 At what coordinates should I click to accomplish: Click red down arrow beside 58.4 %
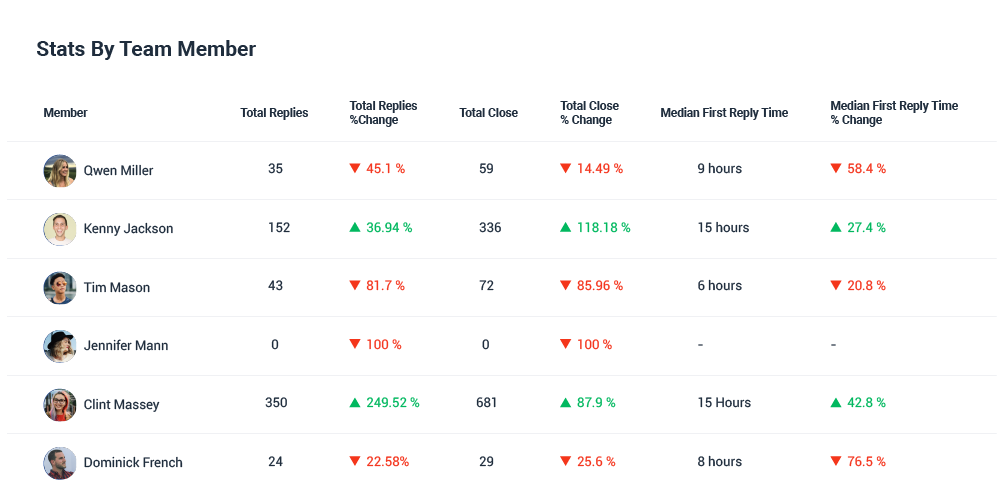836,169
